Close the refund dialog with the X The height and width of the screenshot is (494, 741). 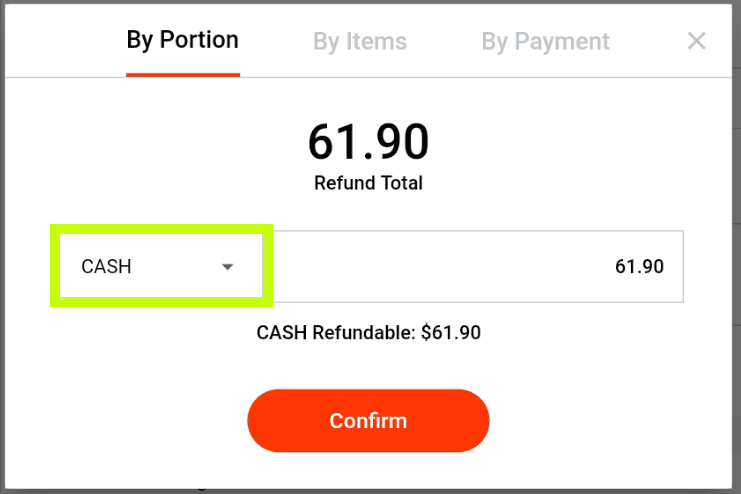[697, 41]
